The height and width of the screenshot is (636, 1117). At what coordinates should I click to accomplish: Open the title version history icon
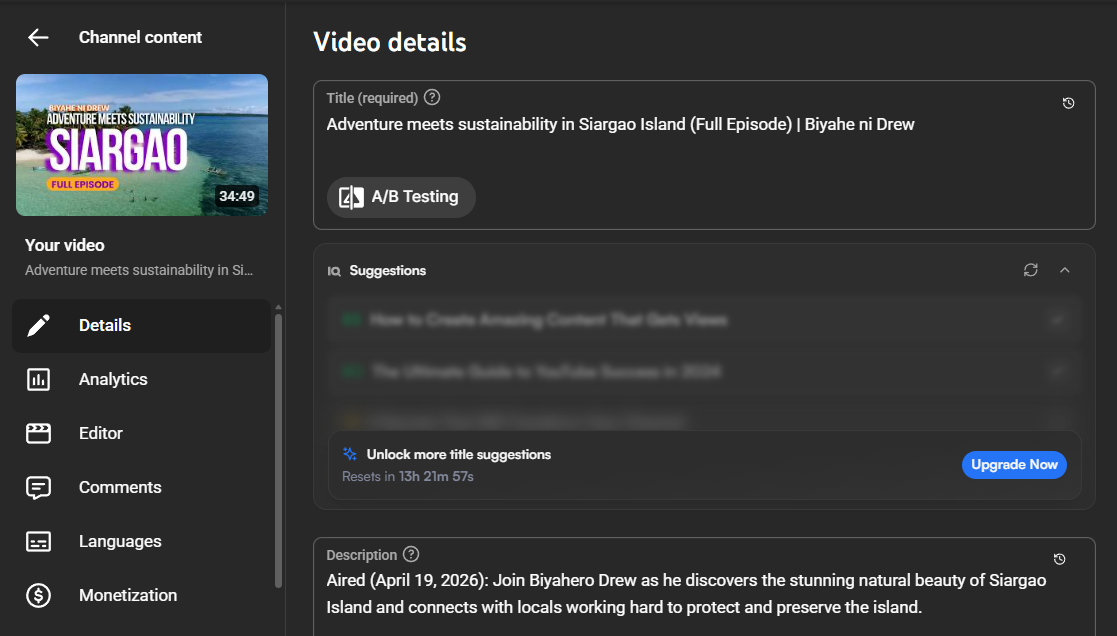[x=1069, y=103]
